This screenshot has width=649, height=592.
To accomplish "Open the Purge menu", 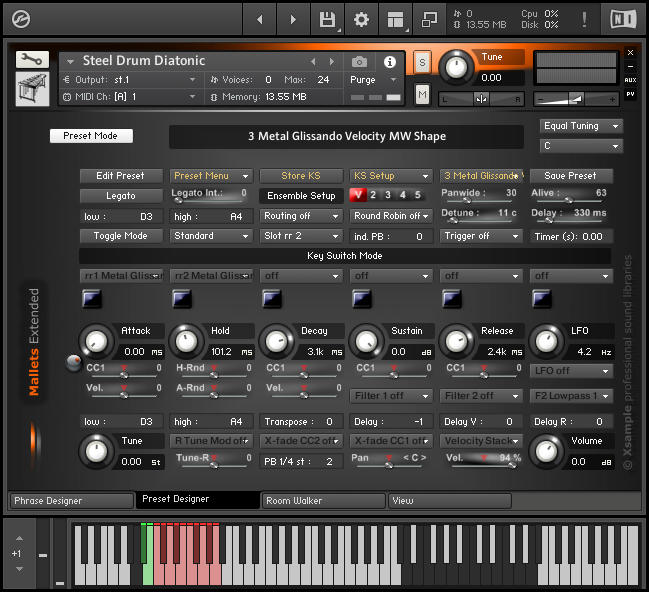I will point(374,79).
